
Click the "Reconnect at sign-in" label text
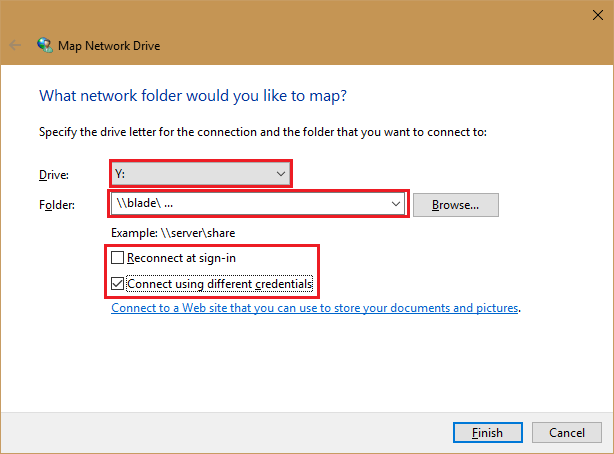(x=181, y=259)
